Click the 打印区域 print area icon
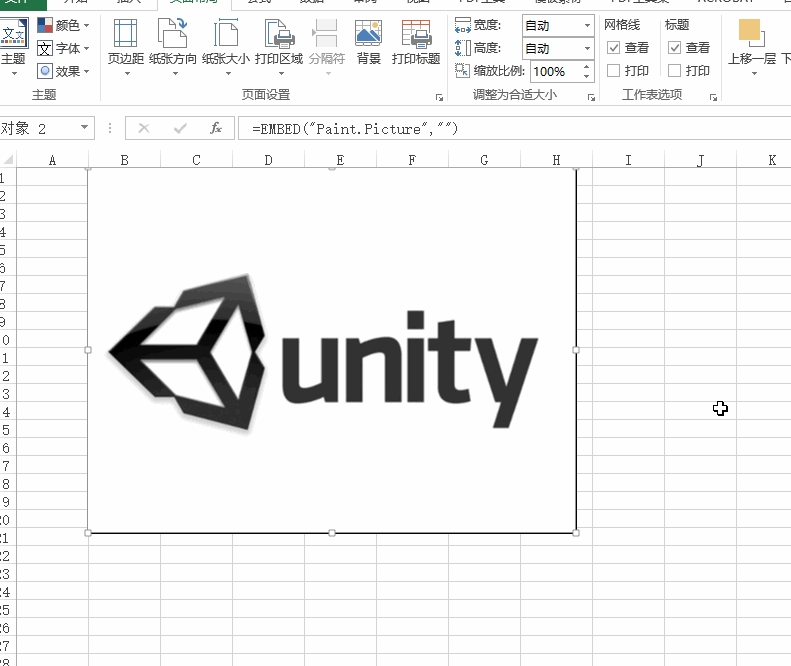The width and height of the screenshot is (791, 666). pos(279,33)
